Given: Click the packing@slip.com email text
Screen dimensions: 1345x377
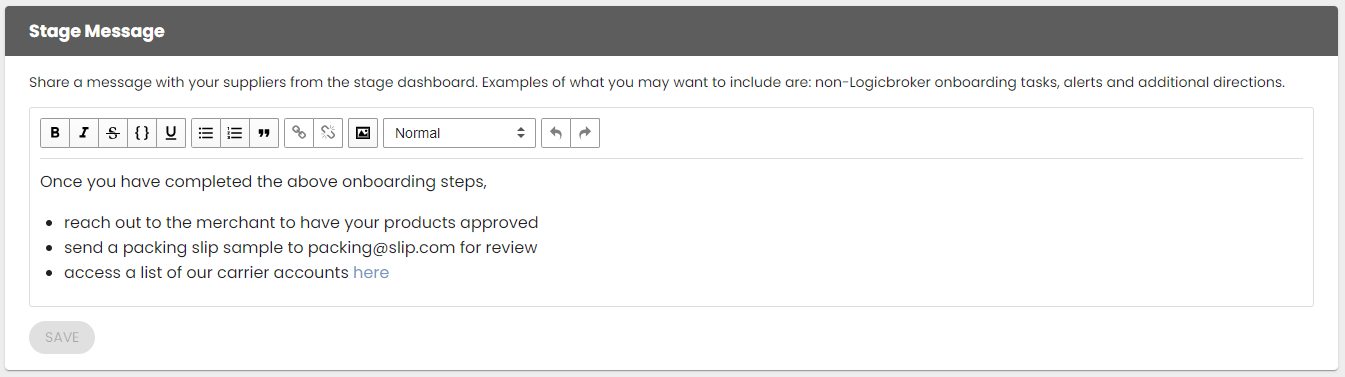Looking at the screenshot, I should [381, 247].
